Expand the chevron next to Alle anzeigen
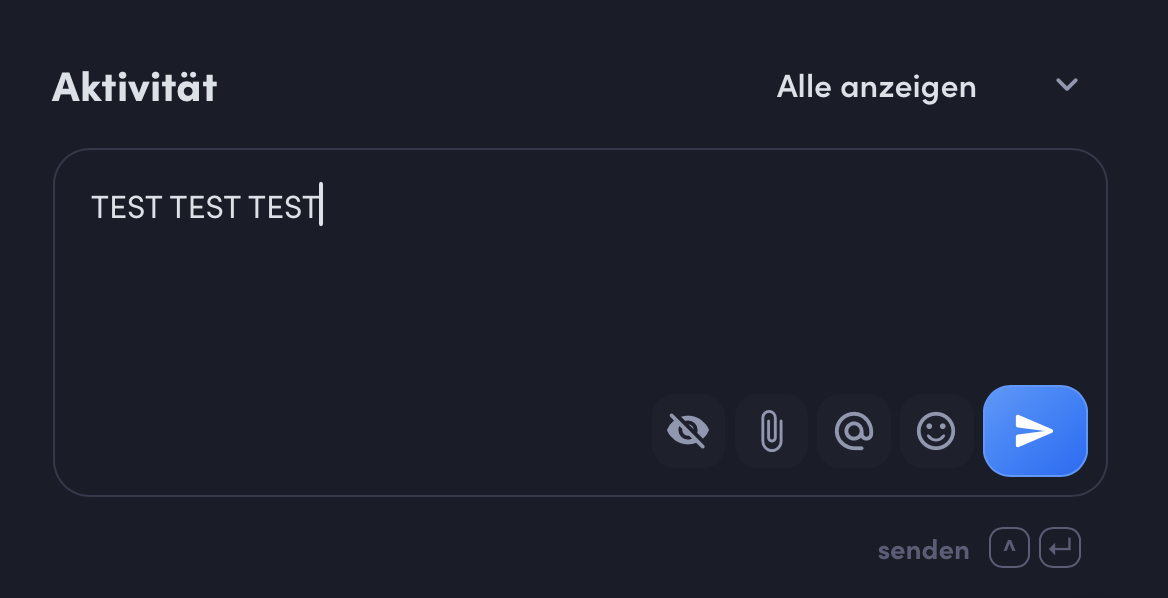Screen dimensions: 1168x598 point(1067,85)
